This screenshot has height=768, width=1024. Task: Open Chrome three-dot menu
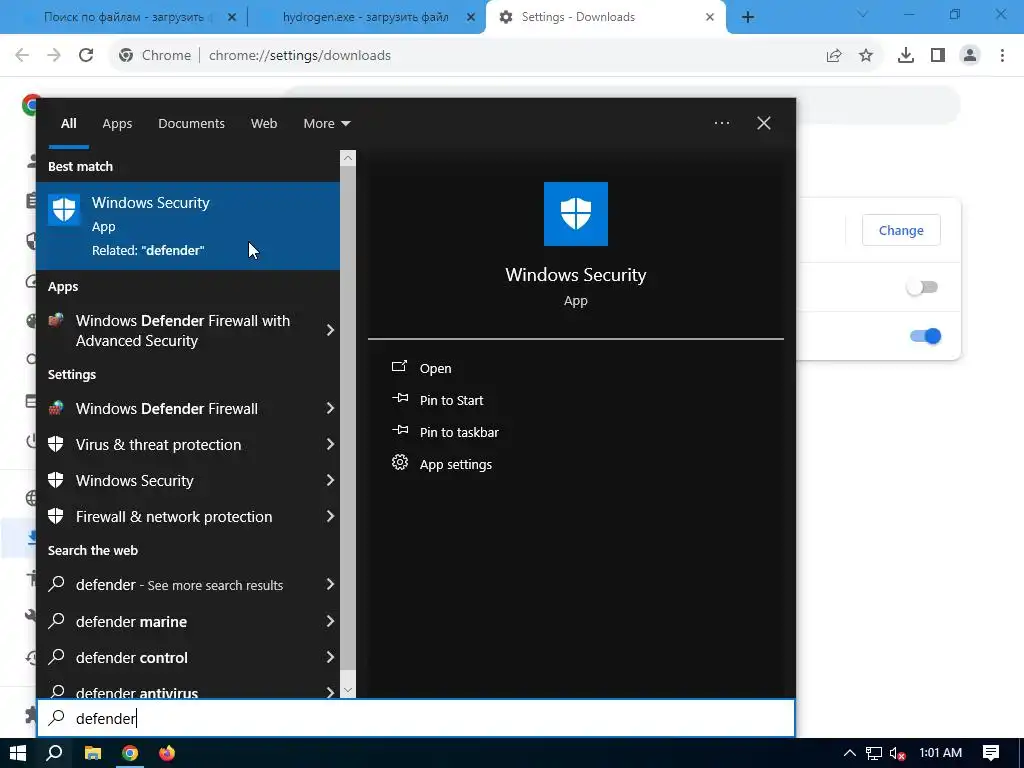[1002, 56]
